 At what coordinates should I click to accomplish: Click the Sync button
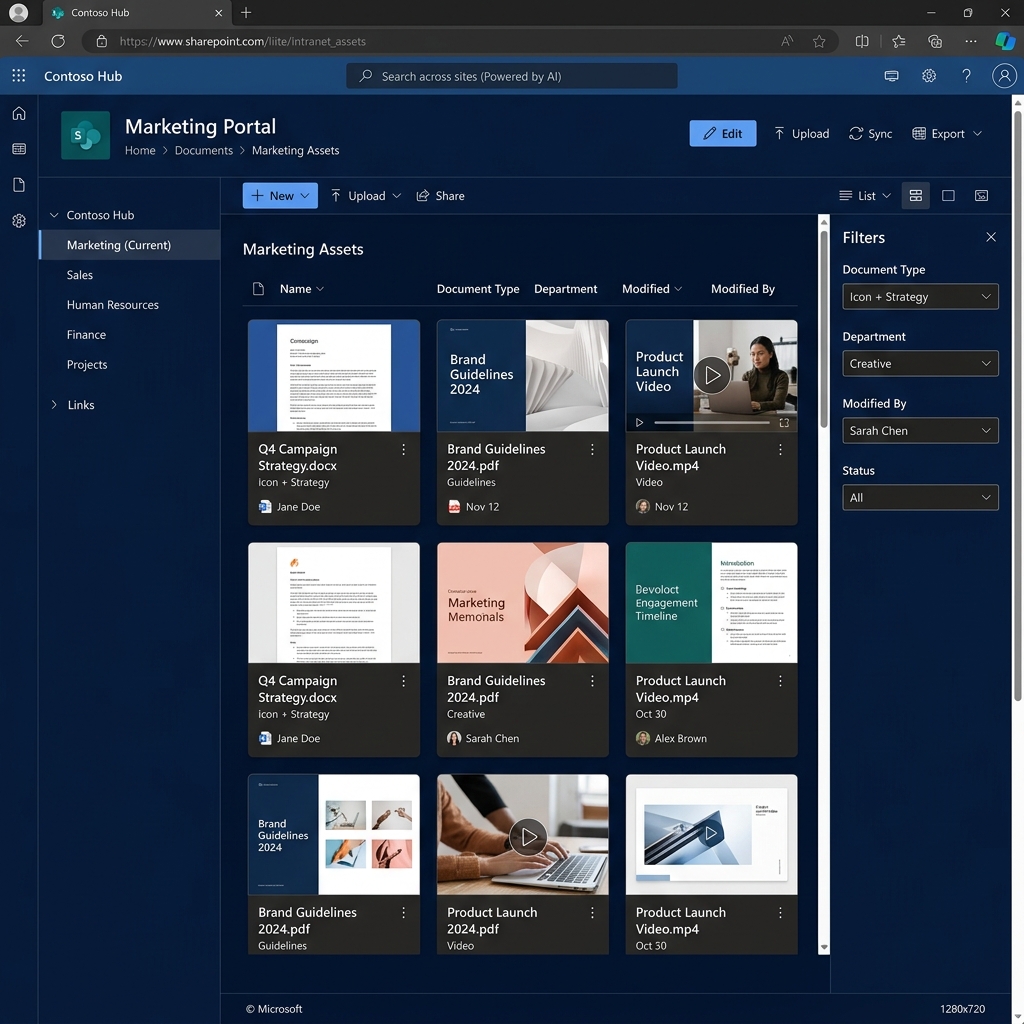click(870, 133)
